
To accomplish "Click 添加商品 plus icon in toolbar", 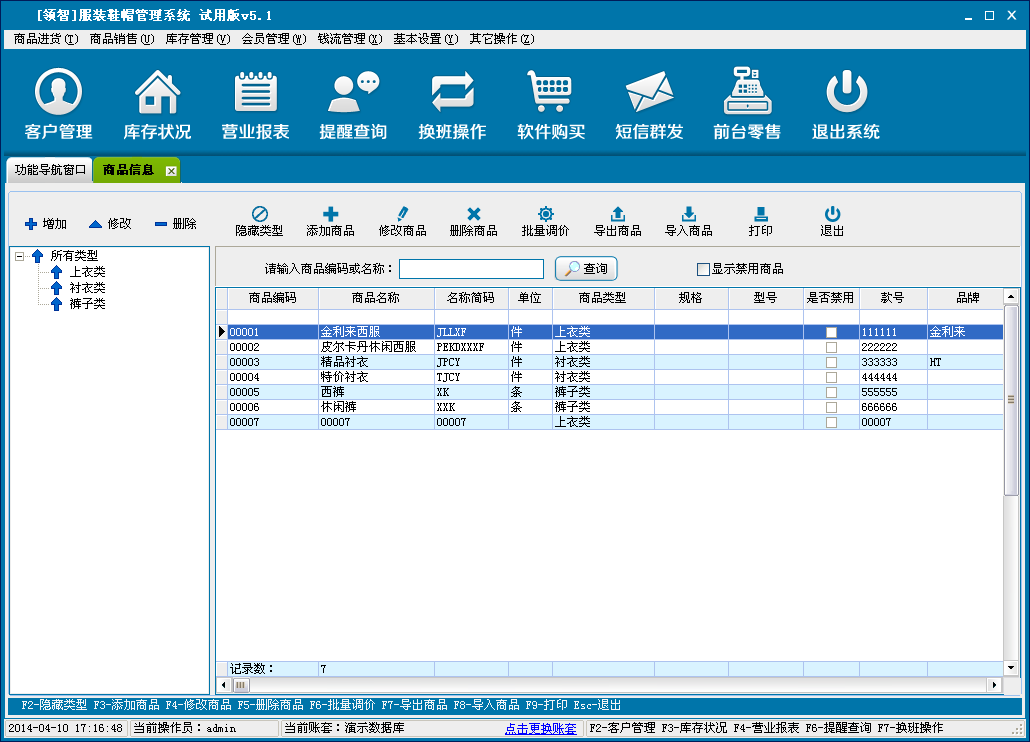I will [x=330, y=214].
